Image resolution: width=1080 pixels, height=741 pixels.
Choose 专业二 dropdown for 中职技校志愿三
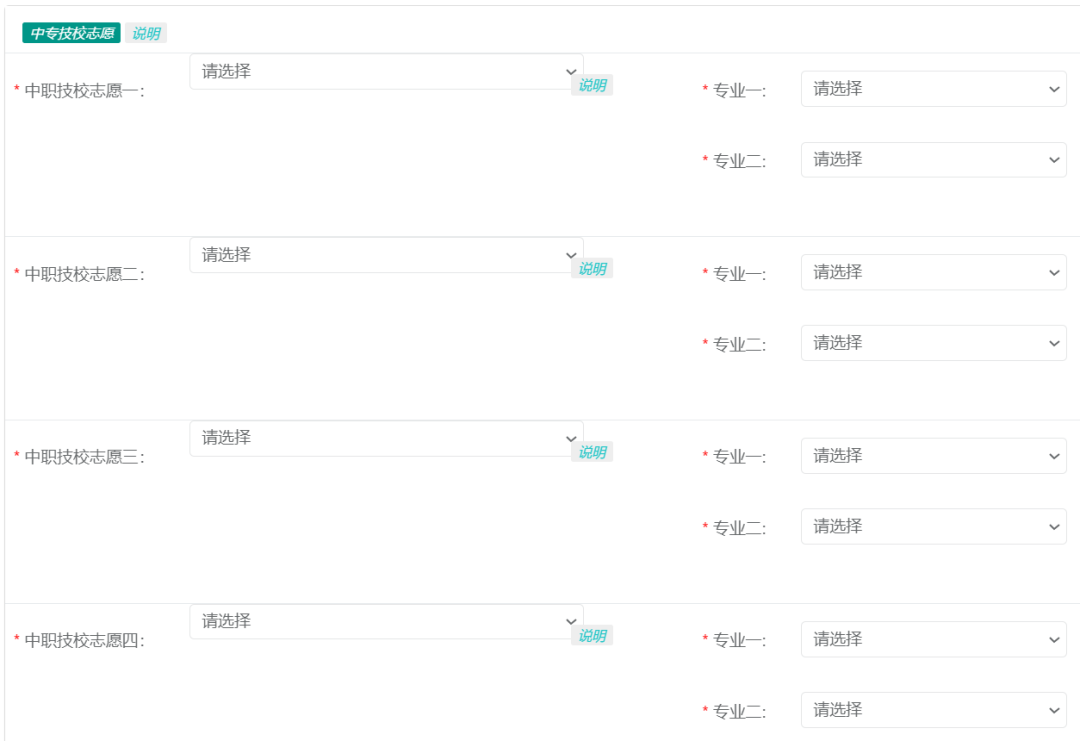[x=933, y=527]
